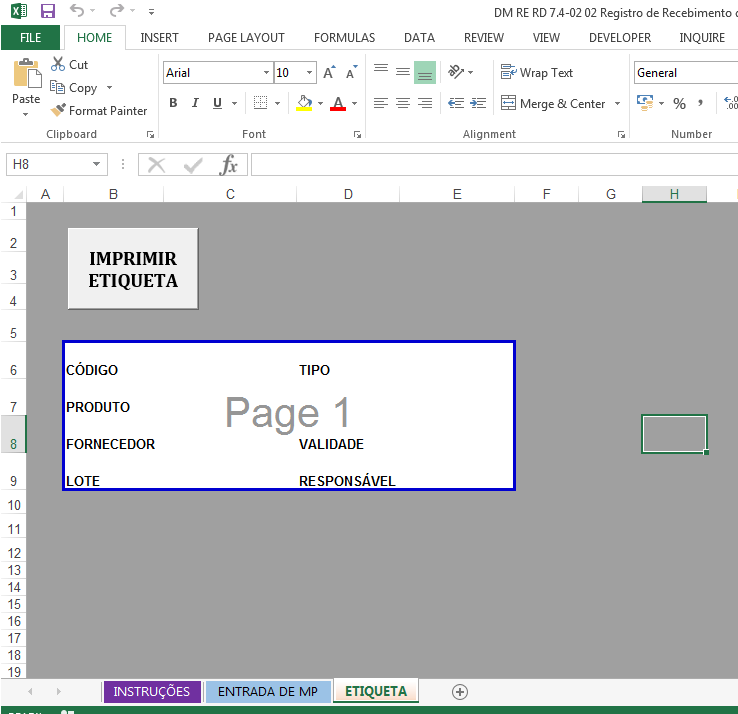Open the DEVELOPER ribbon tab
This screenshot has width=738, height=714.
point(620,38)
